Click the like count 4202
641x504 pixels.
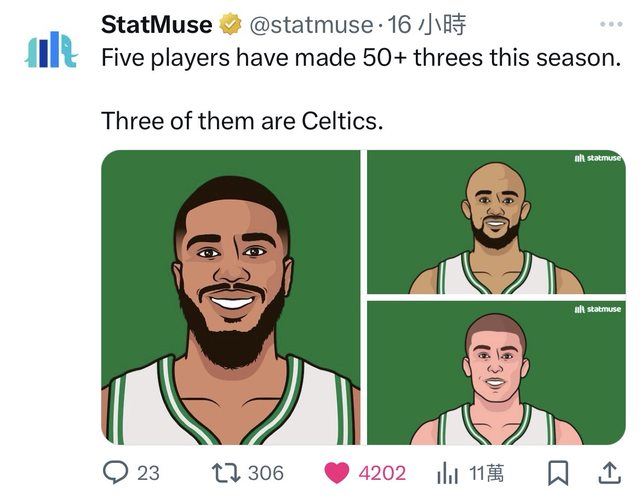(382, 473)
